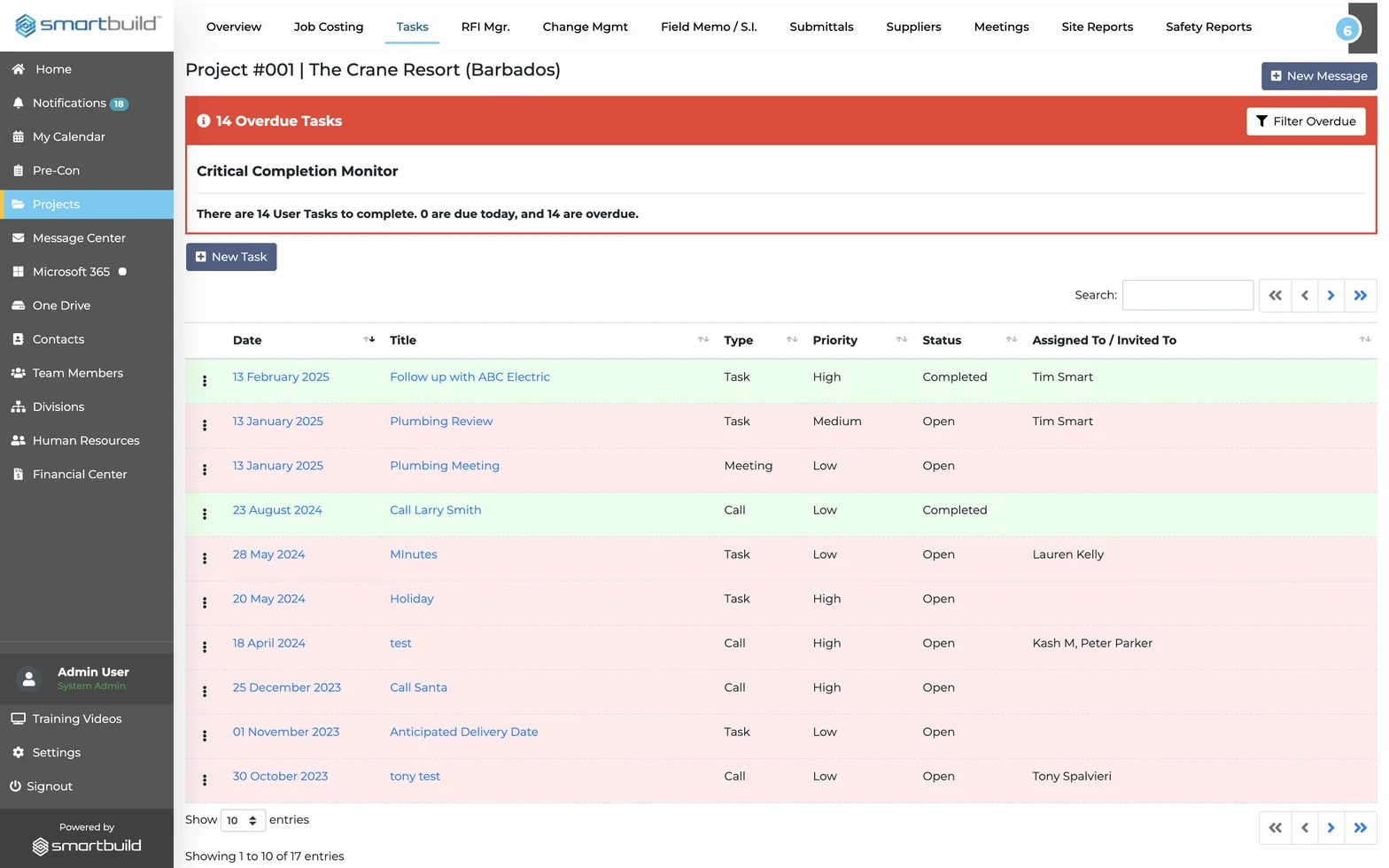Image resolution: width=1389 pixels, height=868 pixels.
Task: Click the Message Center envelope icon
Action: [x=18, y=237]
